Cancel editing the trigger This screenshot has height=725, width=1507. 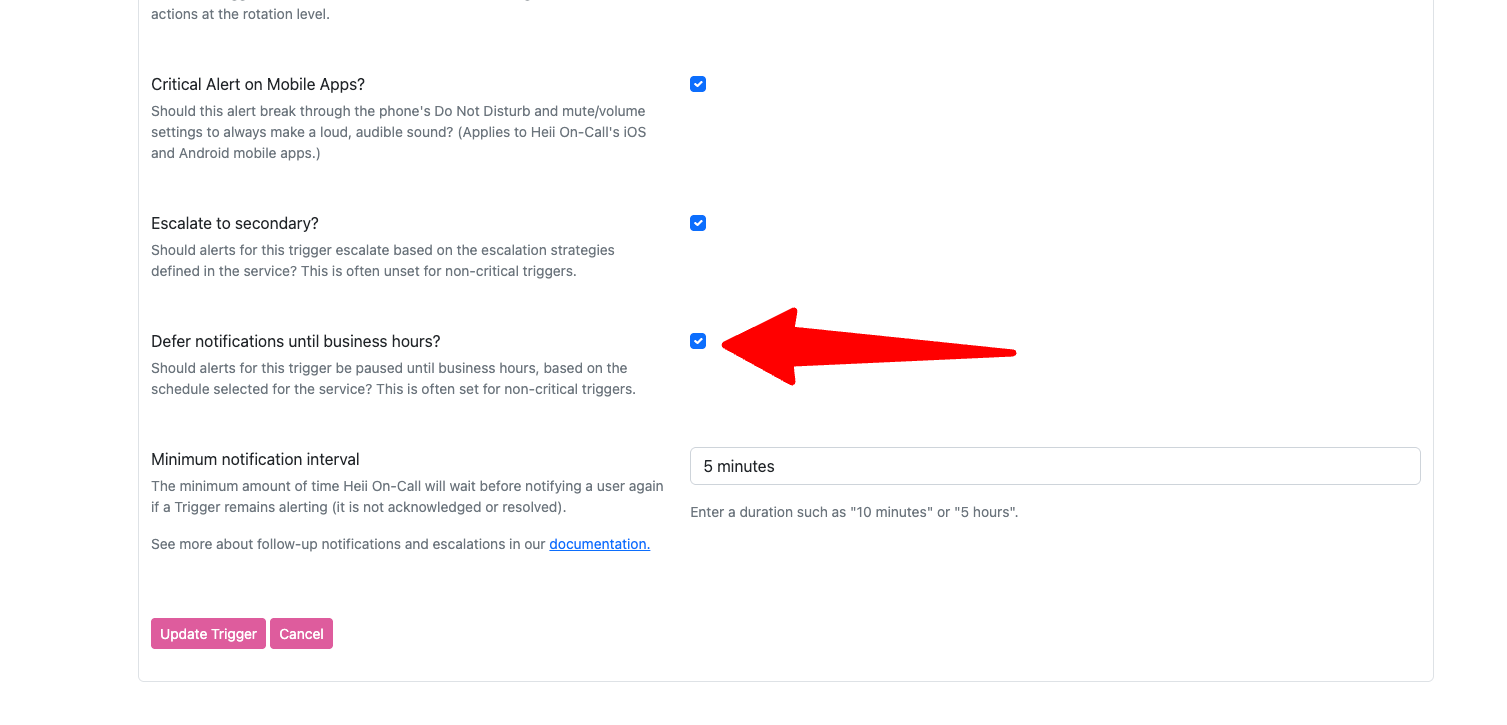pyautogui.click(x=301, y=634)
